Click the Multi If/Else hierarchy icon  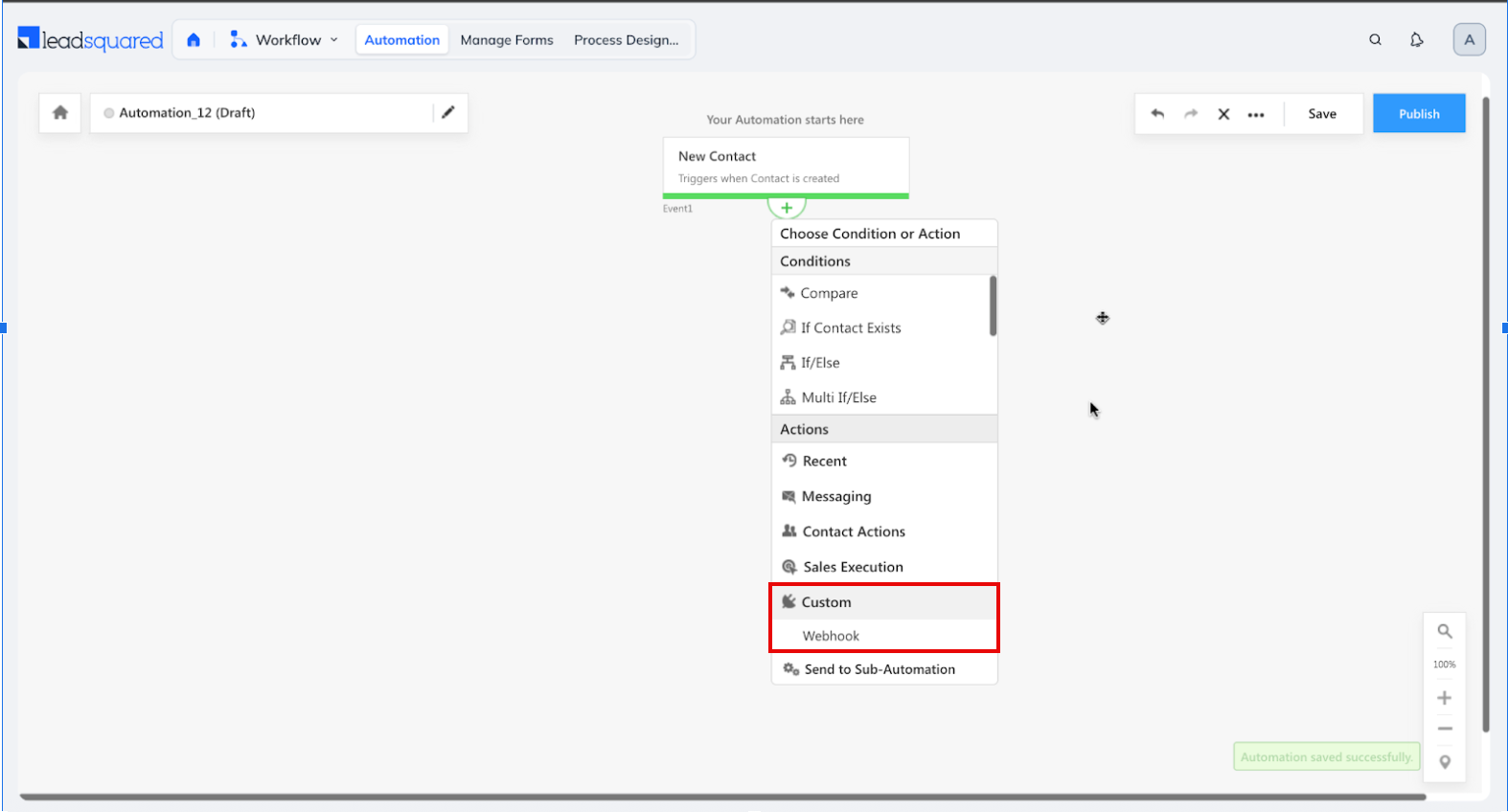pyautogui.click(x=788, y=397)
